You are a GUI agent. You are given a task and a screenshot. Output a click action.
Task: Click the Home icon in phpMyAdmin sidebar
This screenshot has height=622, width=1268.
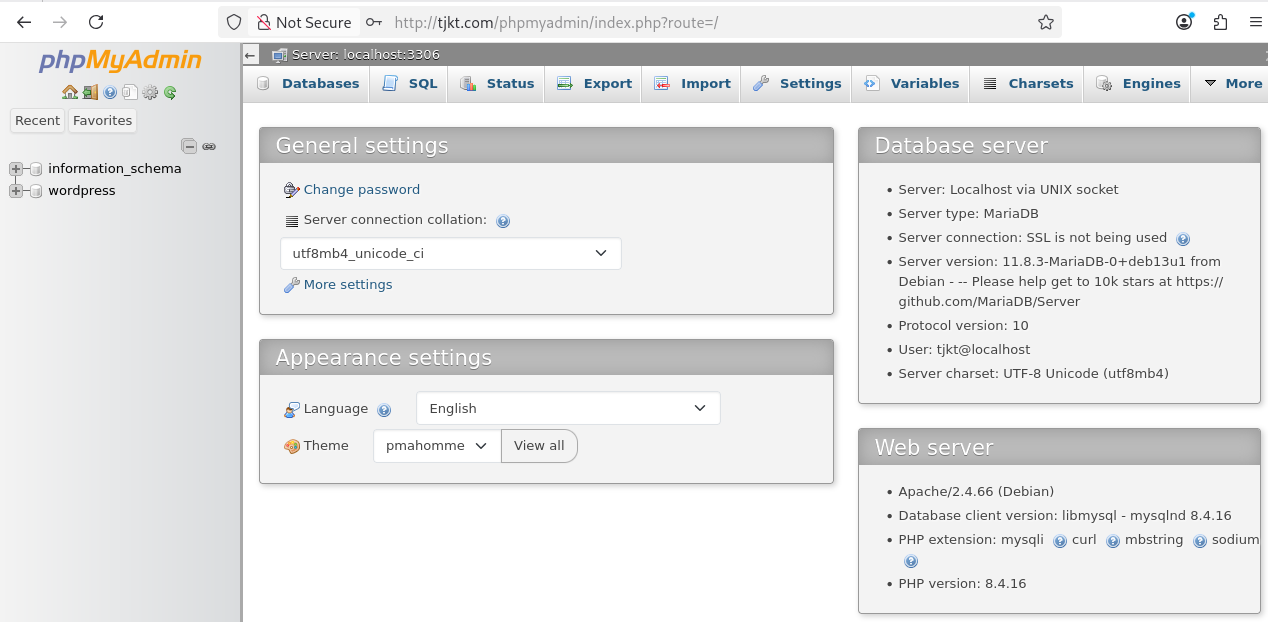pos(69,92)
